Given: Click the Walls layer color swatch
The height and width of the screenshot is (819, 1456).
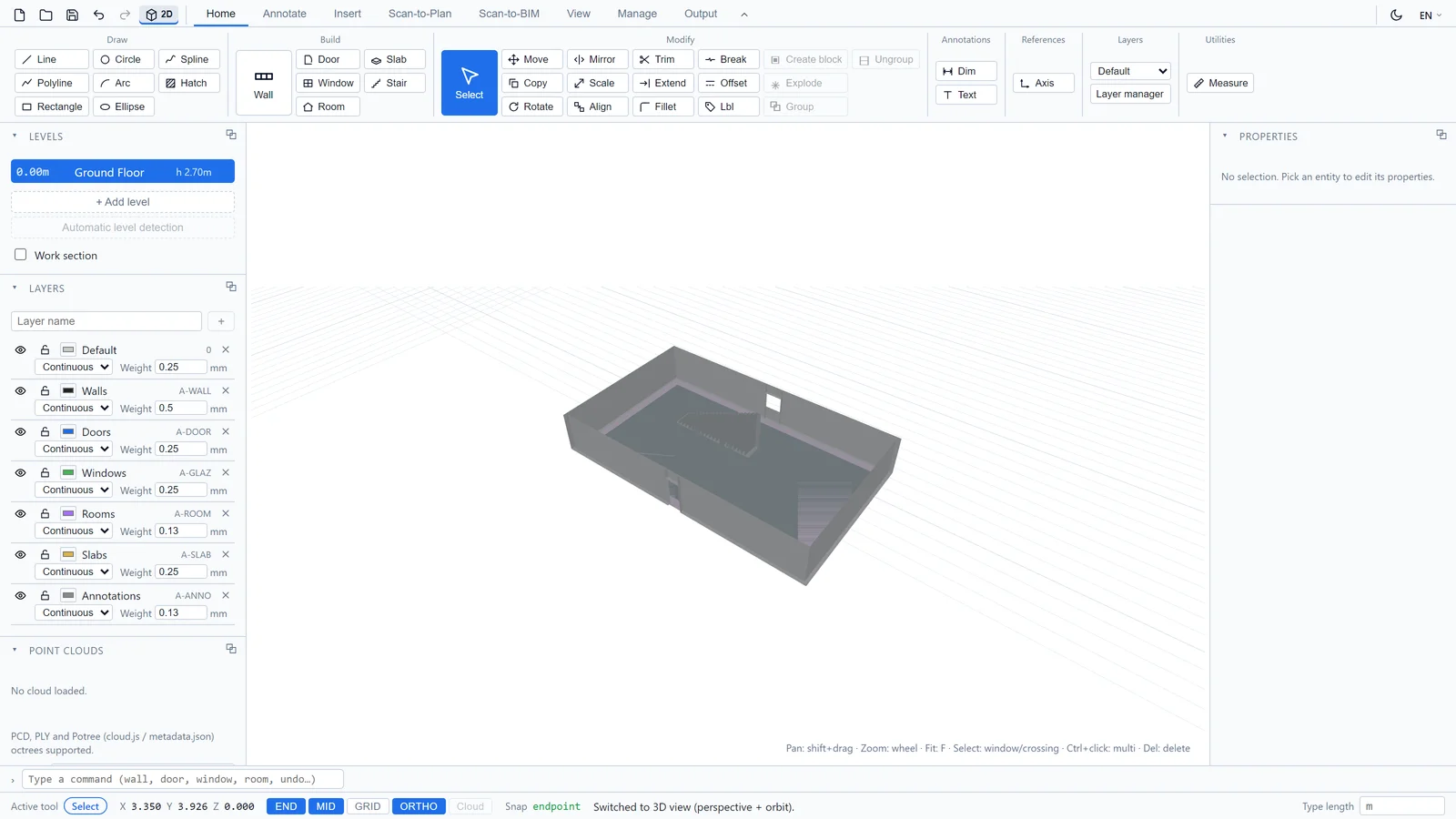Looking at the screenshot, I should (x=68, y=390).
